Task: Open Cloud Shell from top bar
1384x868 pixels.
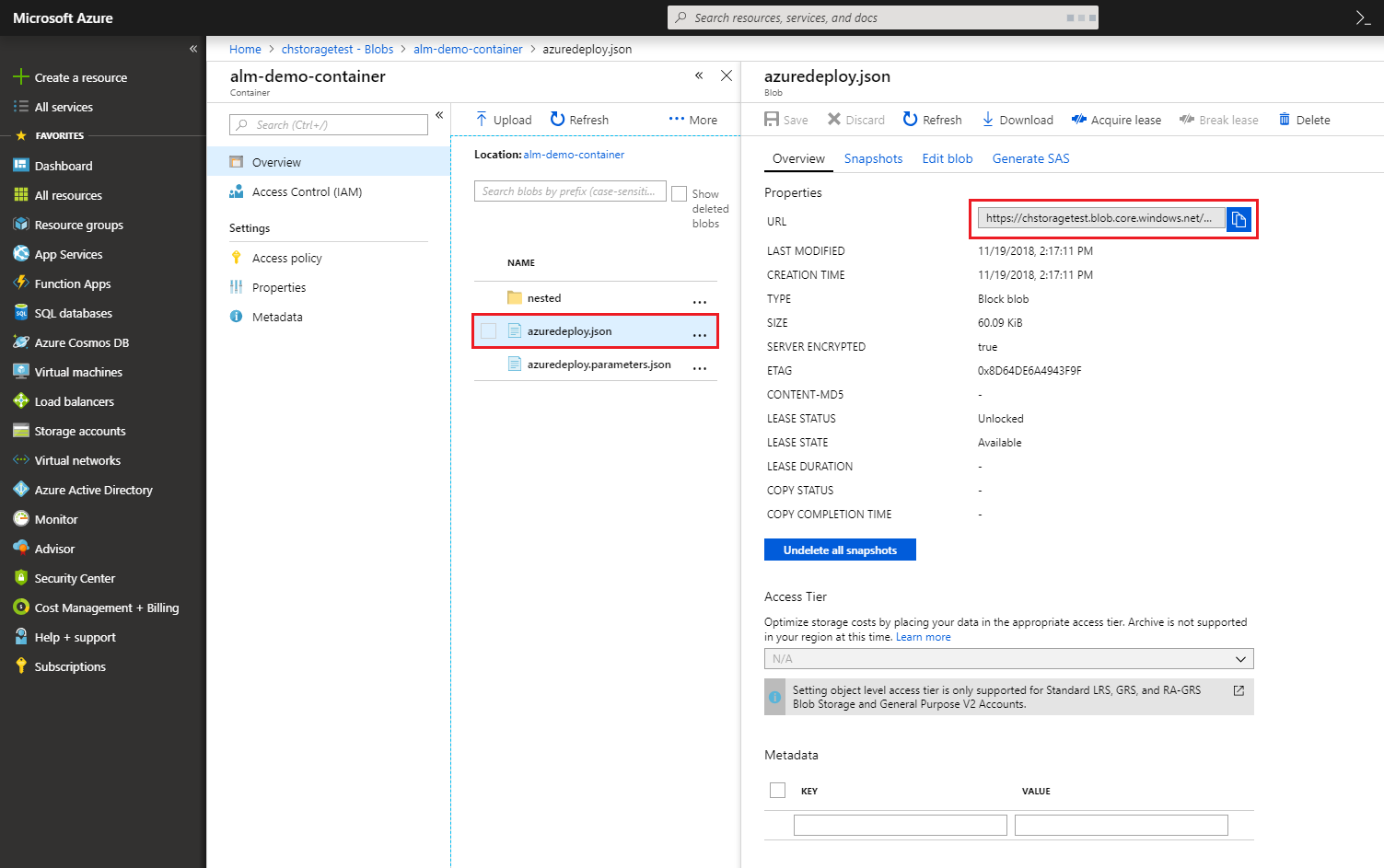Action: click(x=1363, y=18)
